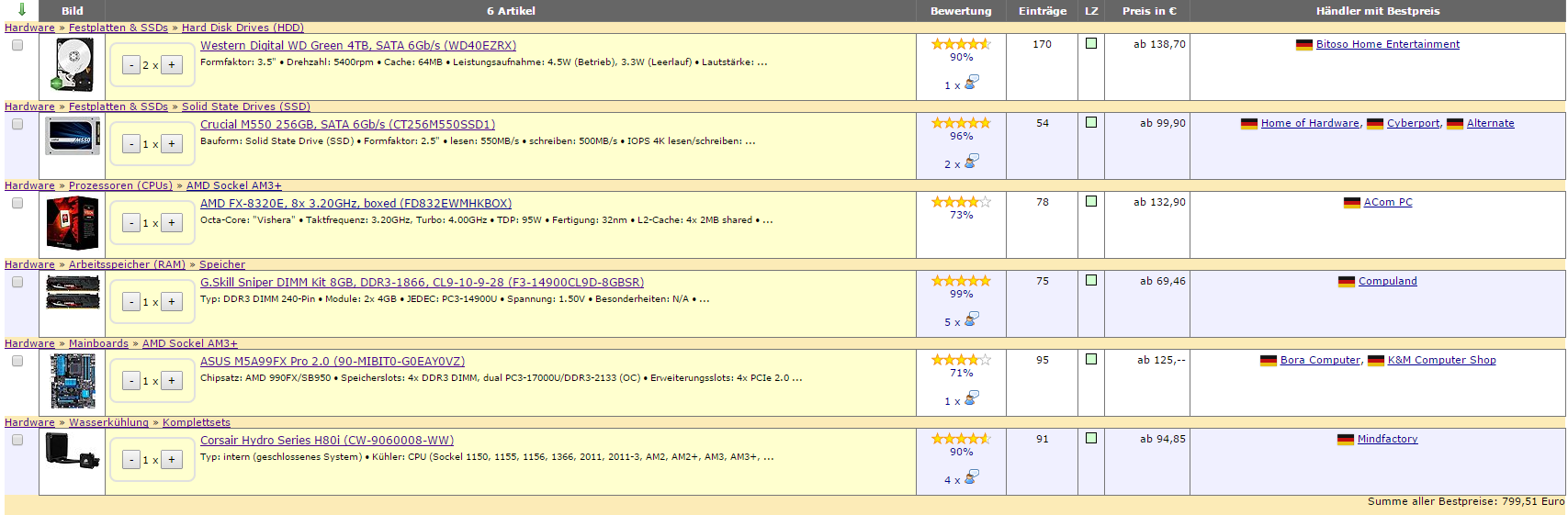Sort by the Bewertung column header
Viewport: 1568px width, 515px height.
961,11
